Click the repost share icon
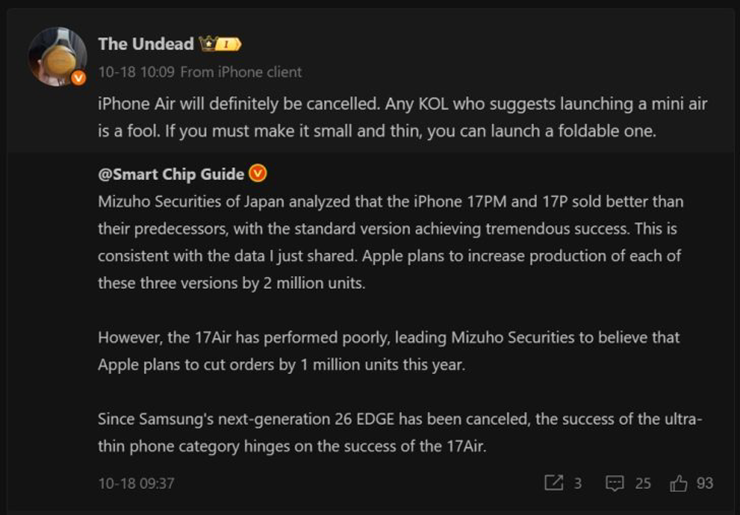 553,483
